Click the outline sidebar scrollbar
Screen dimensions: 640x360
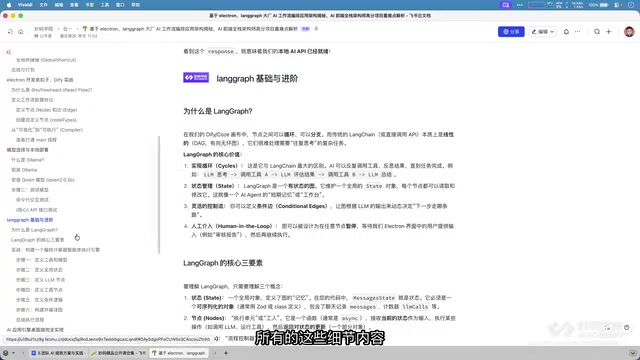tap(159, 195)
